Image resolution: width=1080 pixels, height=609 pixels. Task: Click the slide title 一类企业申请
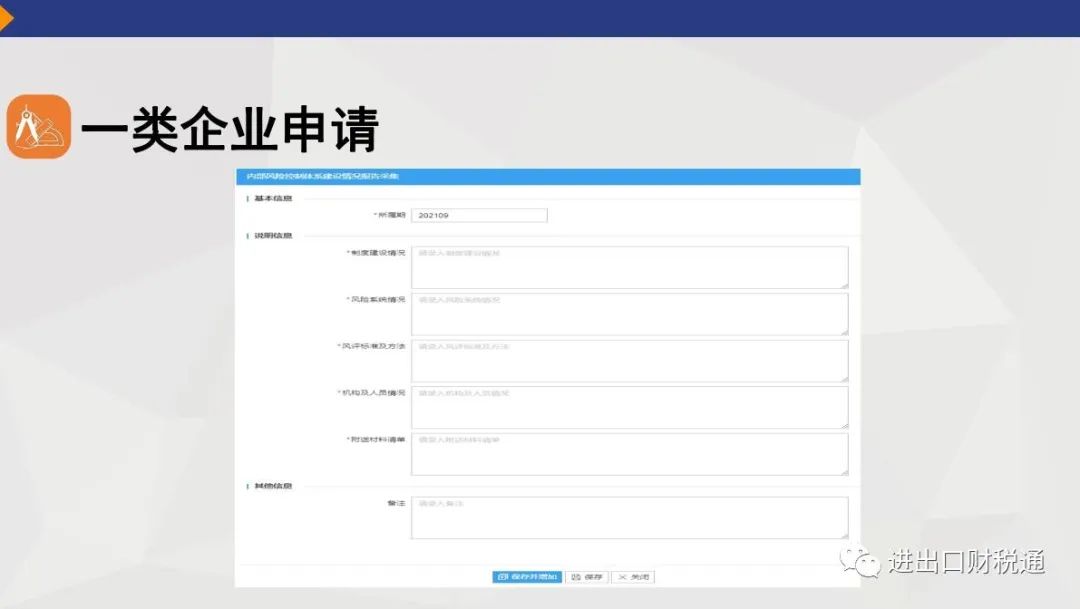230,129
